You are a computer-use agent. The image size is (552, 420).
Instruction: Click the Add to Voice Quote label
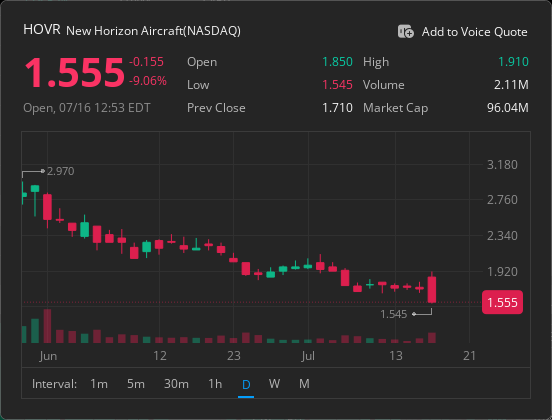(474, 32)
